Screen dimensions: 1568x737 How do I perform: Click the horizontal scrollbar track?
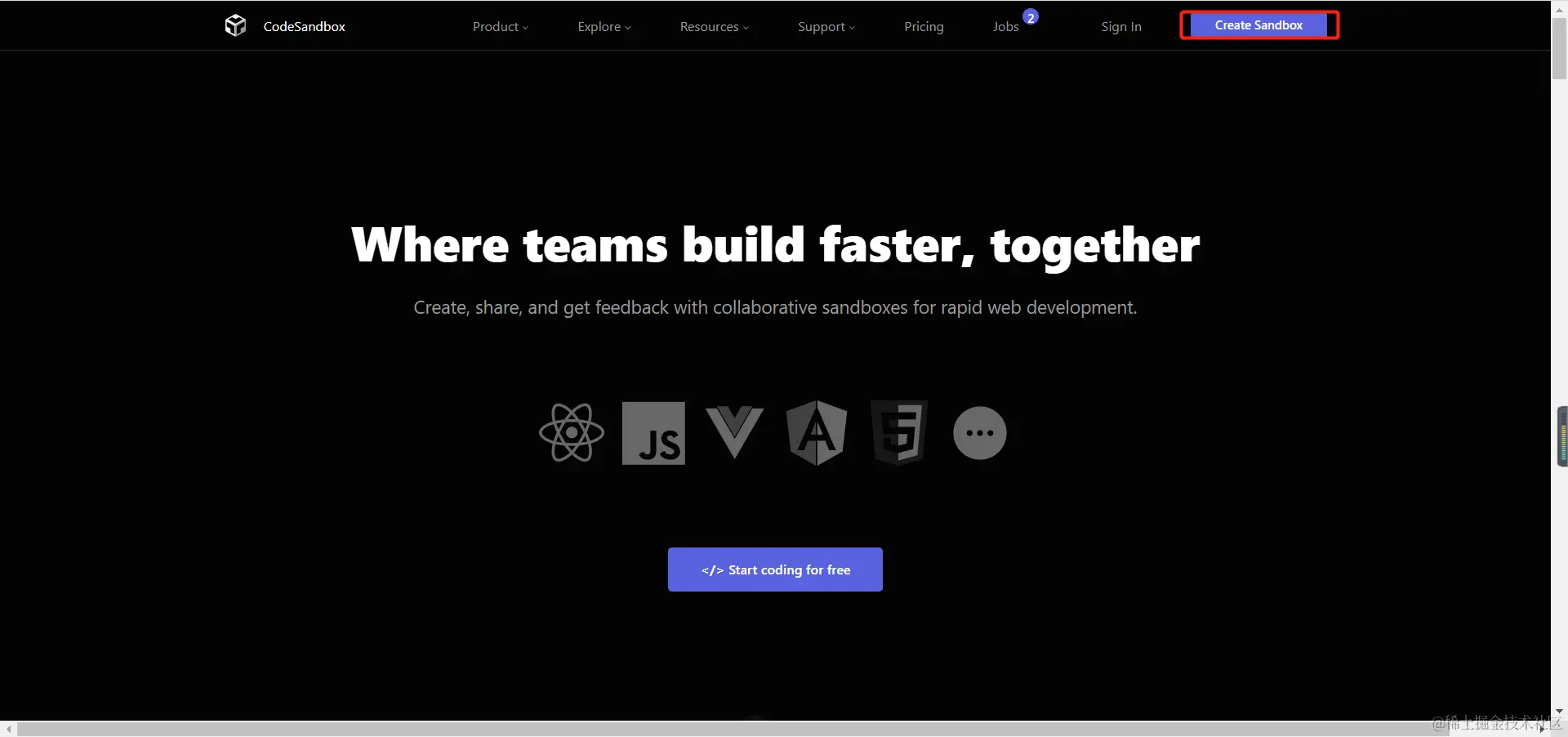click(x=775, y=729)
